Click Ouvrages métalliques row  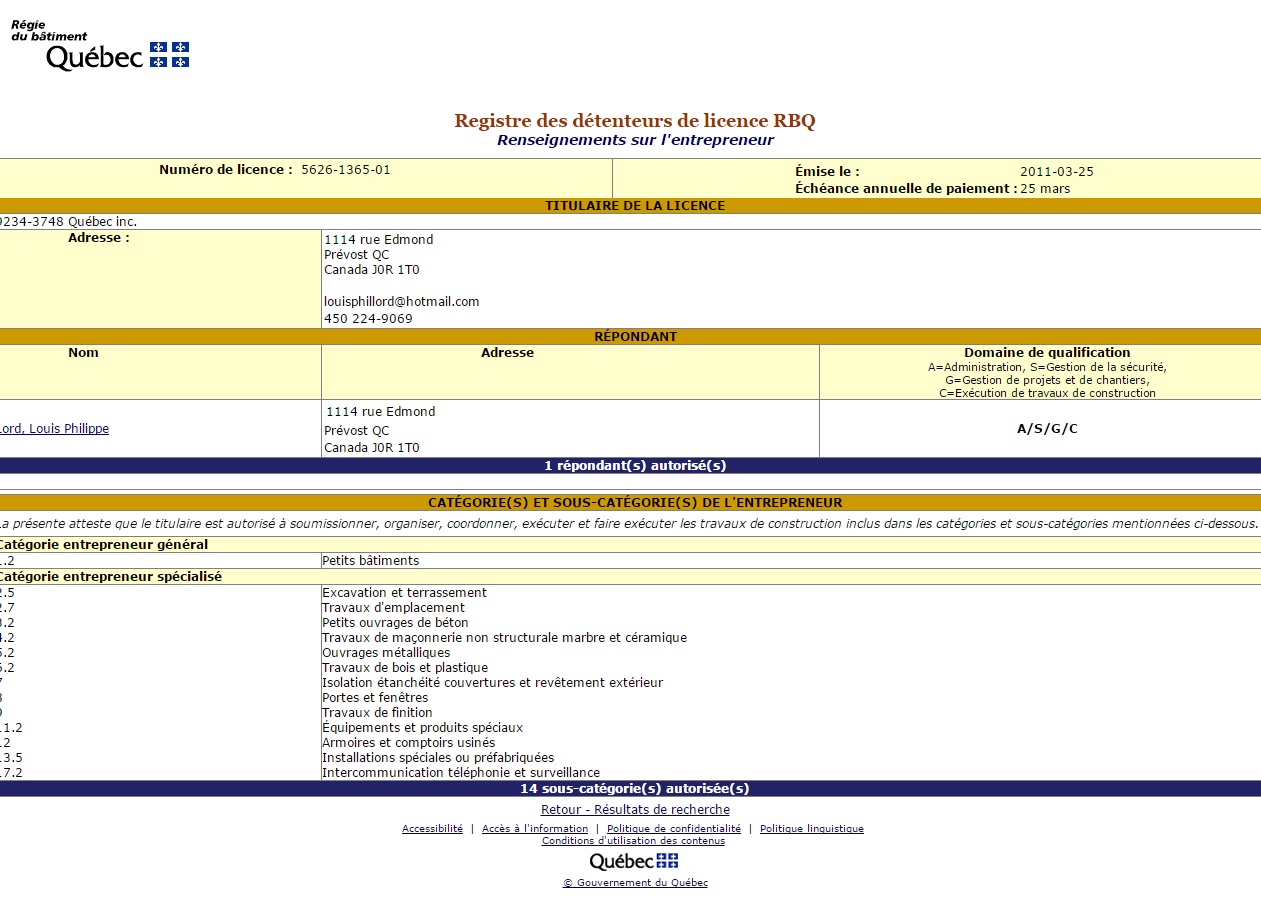pos(630,653)
